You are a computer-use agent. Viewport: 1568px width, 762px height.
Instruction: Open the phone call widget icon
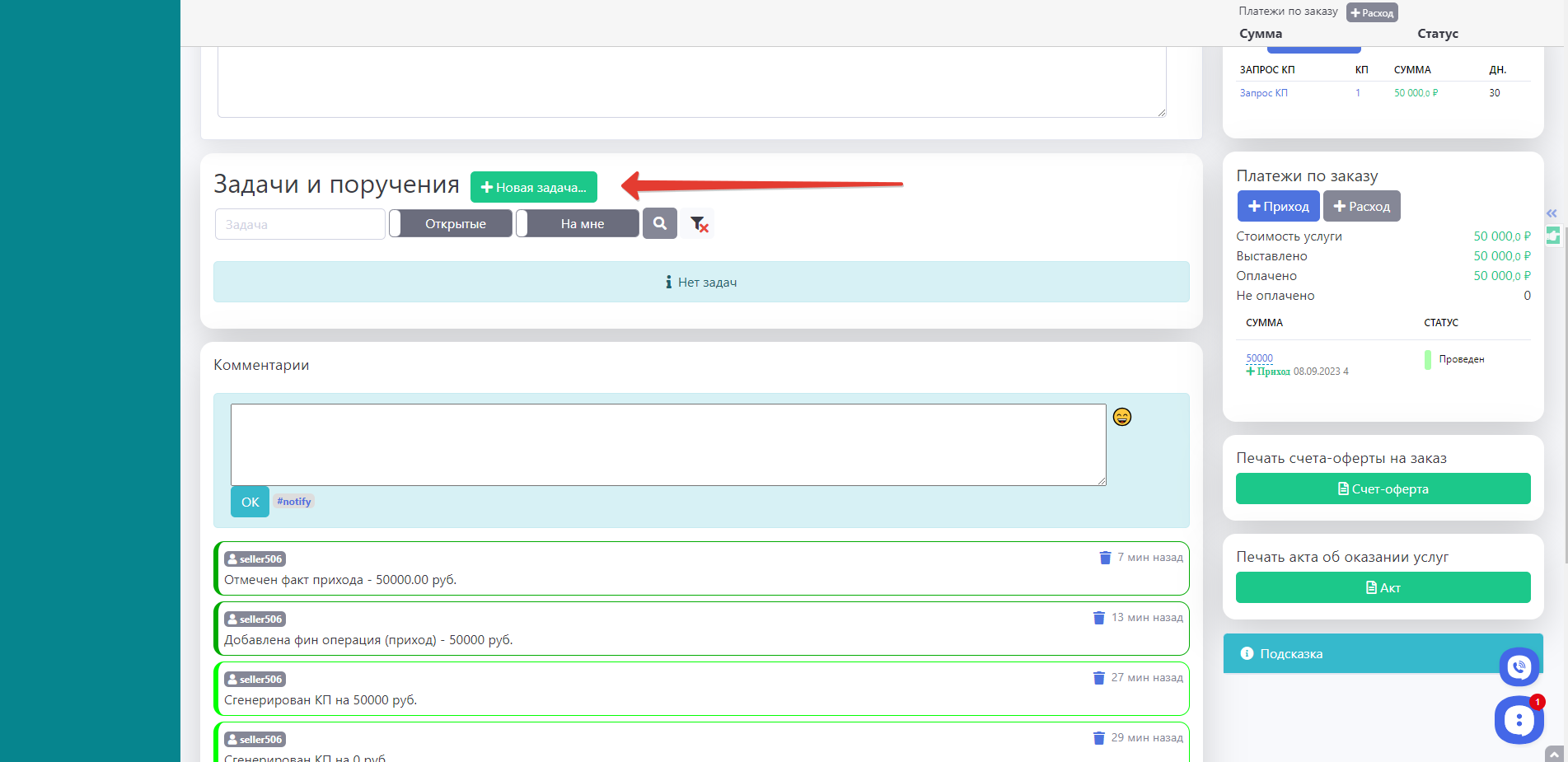1519,667
